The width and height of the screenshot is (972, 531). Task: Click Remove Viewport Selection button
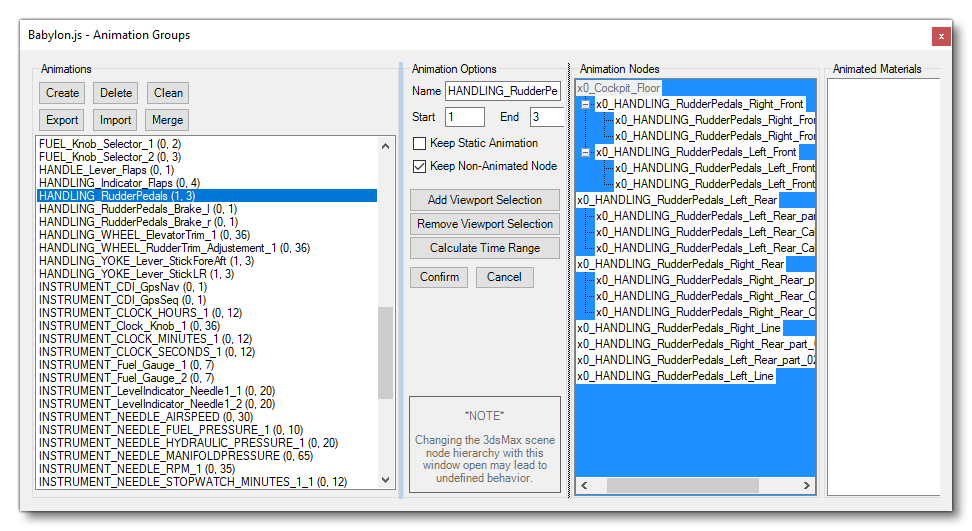485,224
